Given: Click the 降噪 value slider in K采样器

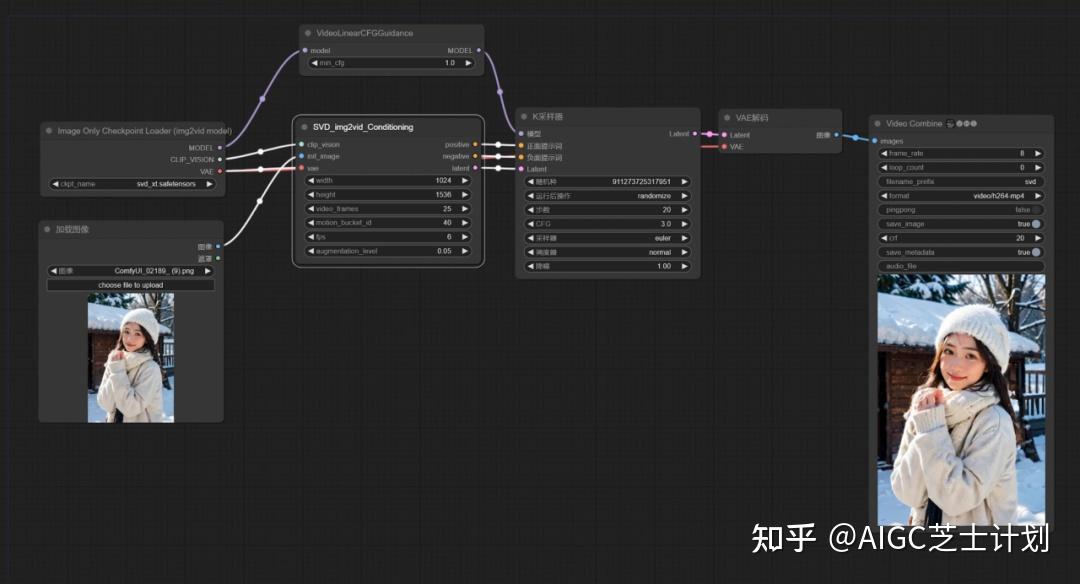Looking at the screenshot, I should click(x=605, y=266).
